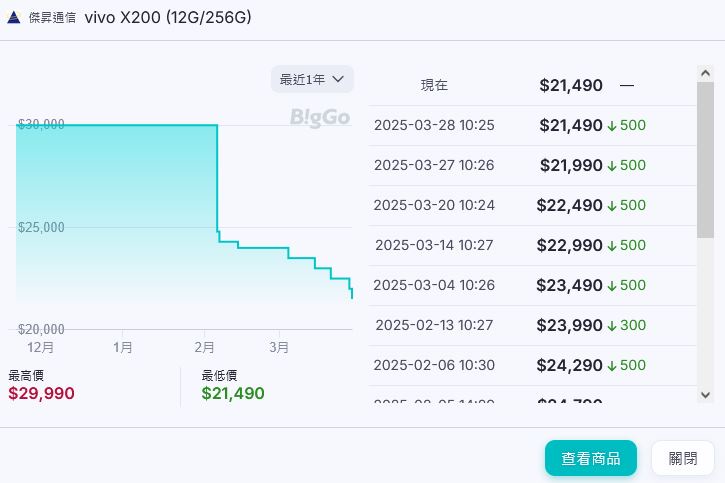The image size is (725, 483).
Task: Click the price drop arrow beside $23,990
Action: pyautogui.click(x=612, y=326)
